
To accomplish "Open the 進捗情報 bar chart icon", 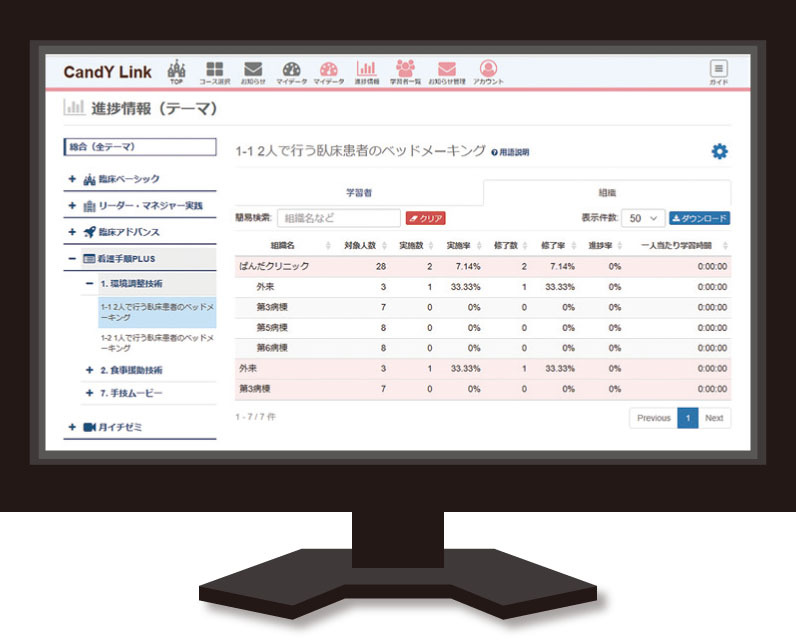I will (x=366, y=70).
